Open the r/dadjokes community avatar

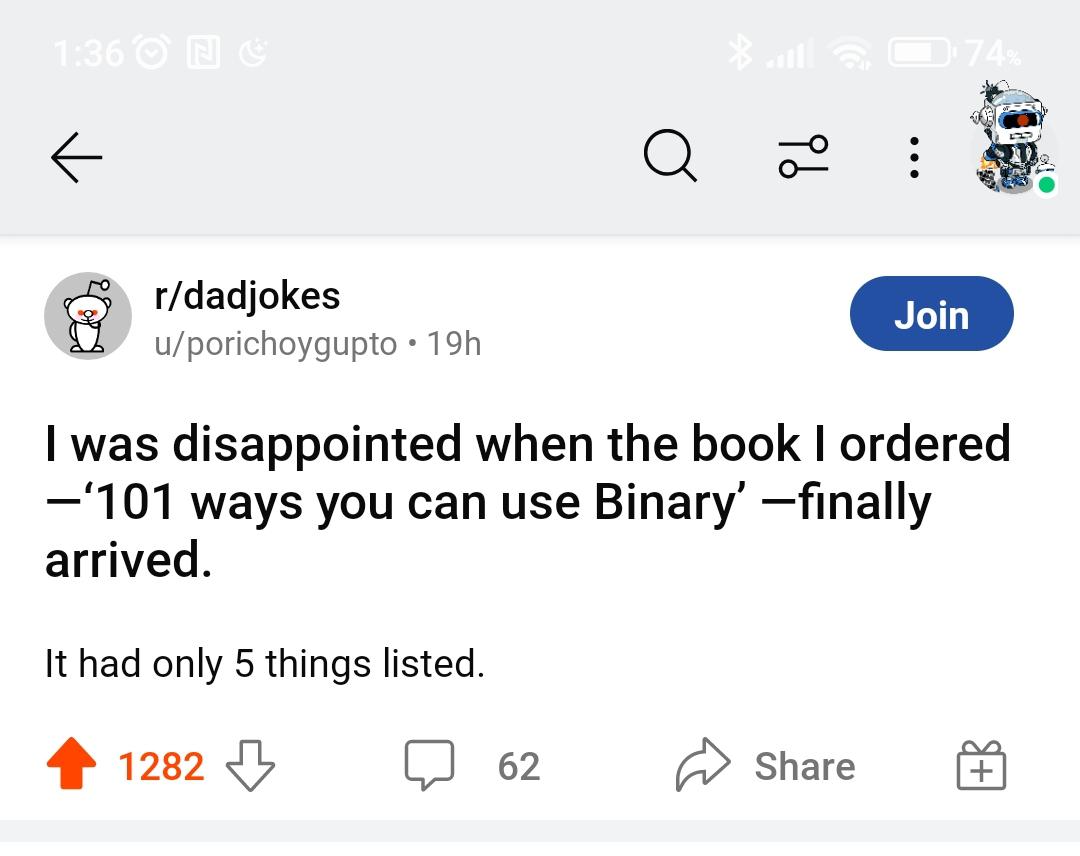[x=88, y=316]
